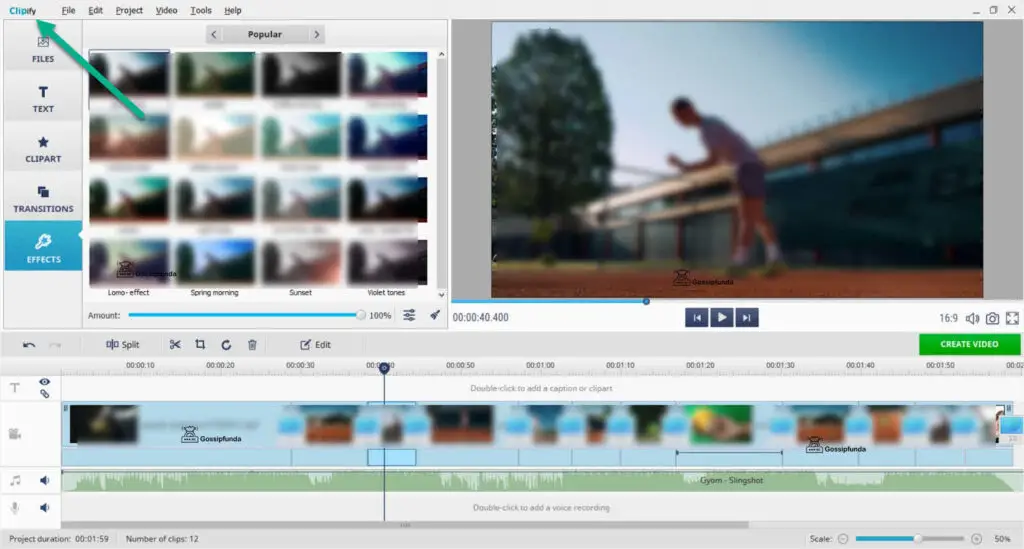Click the timeline horizontal scrollbar
Viewport: 1024px width, 549px height.
tap(405, 525)
